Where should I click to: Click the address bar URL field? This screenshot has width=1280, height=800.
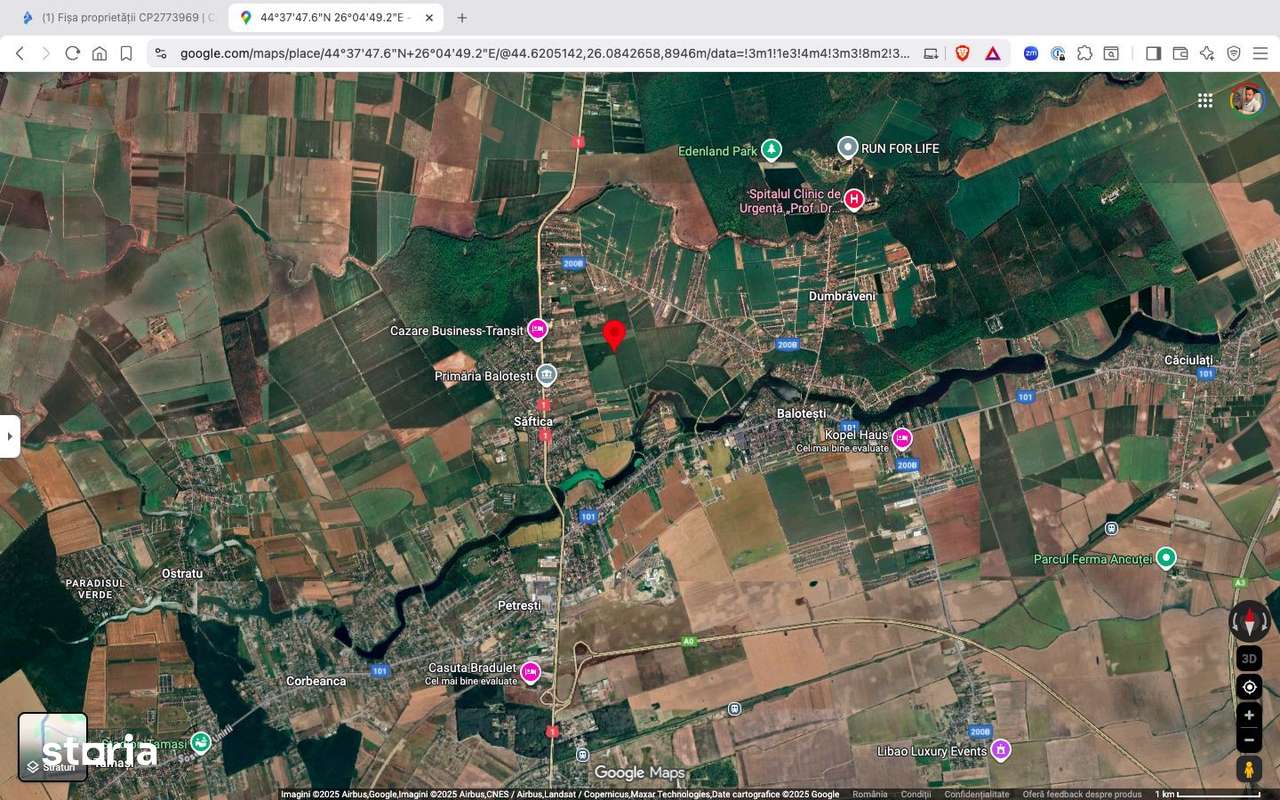[x=540, y=53]
